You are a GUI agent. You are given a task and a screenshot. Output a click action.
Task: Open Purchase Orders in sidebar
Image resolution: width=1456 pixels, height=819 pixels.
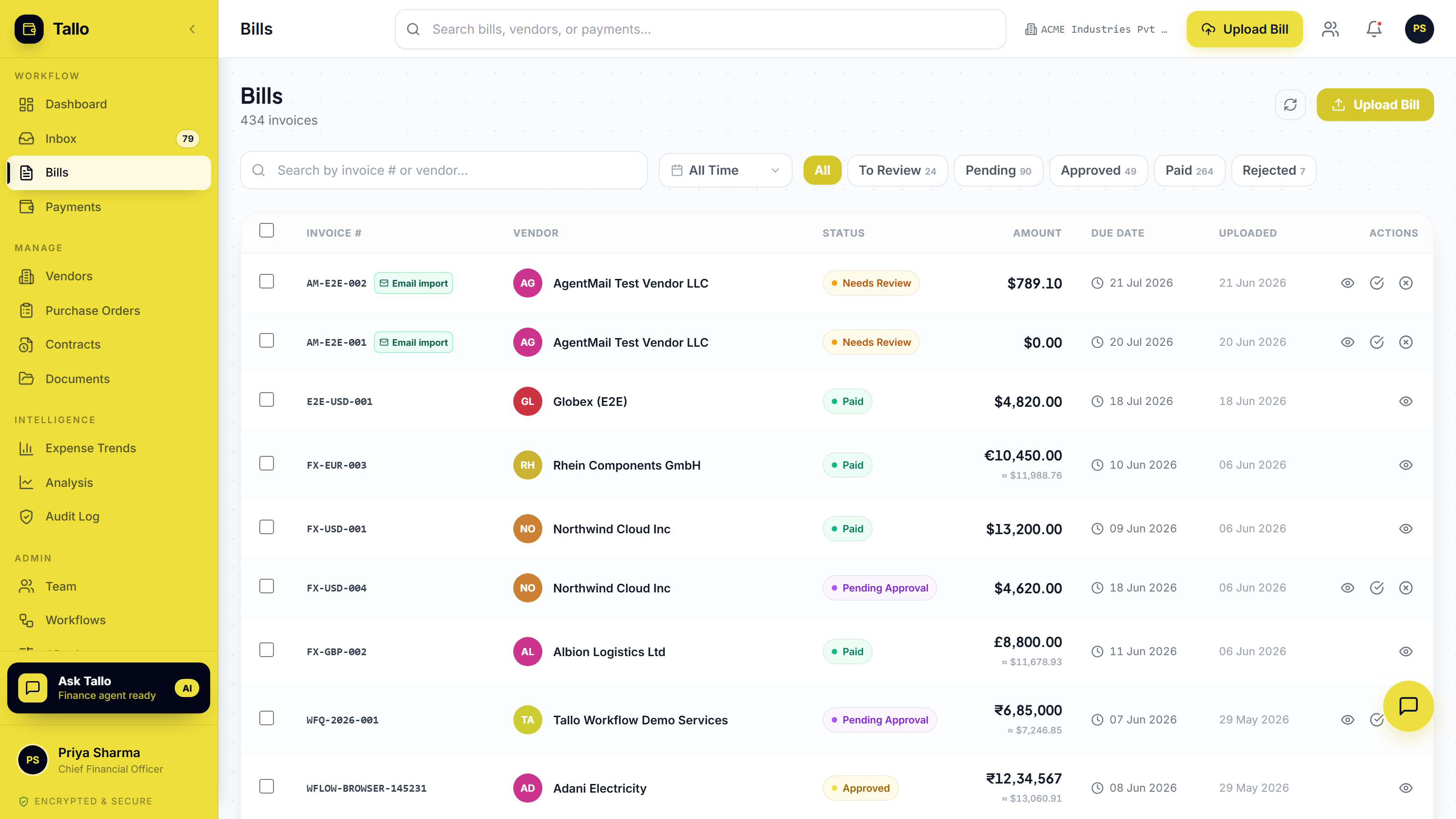pyautogui.click(x=109, y=310)
